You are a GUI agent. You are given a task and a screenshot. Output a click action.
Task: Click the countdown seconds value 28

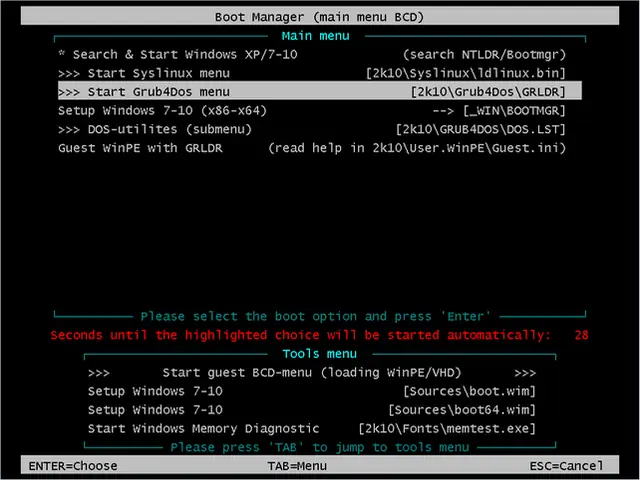581,335
